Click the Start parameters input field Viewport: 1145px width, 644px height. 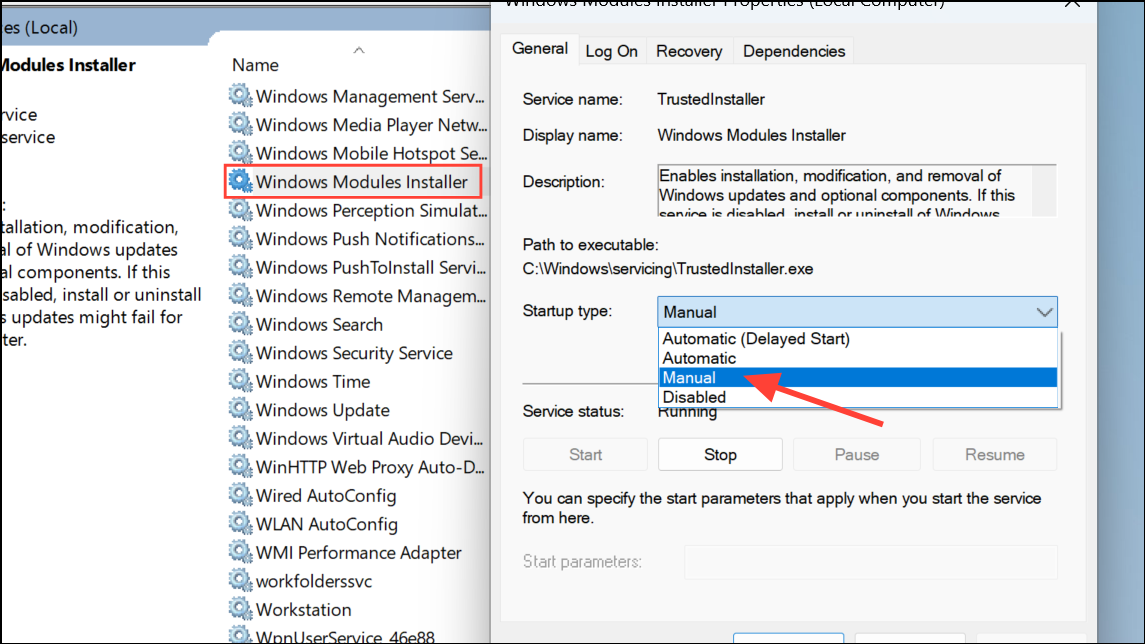(x=870, y=561)
